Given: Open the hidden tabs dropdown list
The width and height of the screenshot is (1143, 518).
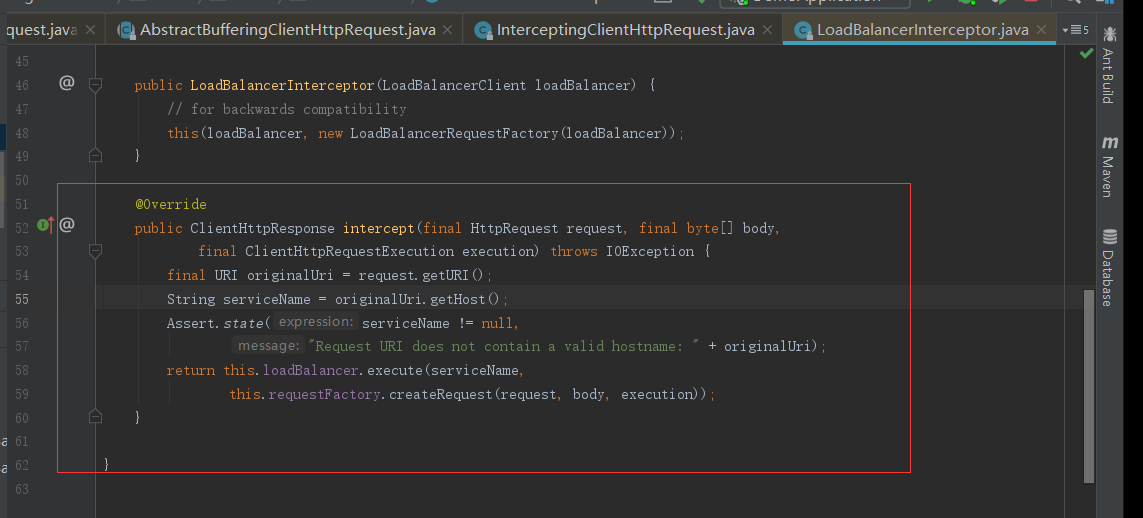Looking at the screenshot, I should tap(1075, 30).
